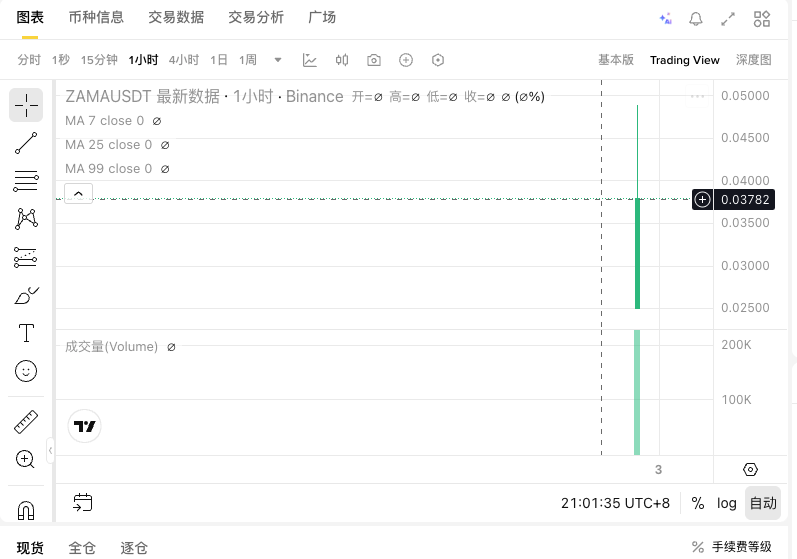Click plus button on 0.03782 price label
Image resolution: width=797 pixels, height=559 pixels.
click(702, 200)
